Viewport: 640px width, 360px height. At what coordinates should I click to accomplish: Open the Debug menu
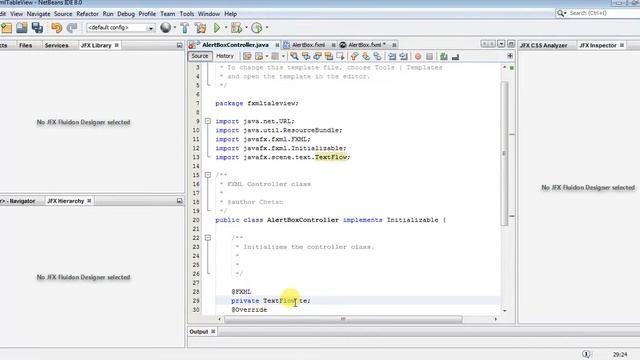click(x=126, y=14)
